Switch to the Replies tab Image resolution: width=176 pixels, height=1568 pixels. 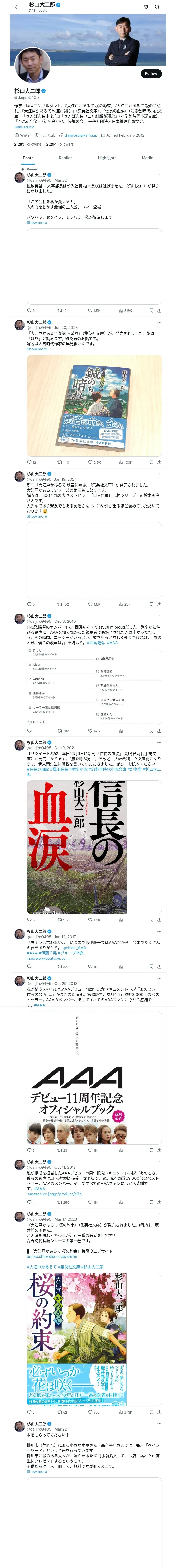(x=65, y=158)
